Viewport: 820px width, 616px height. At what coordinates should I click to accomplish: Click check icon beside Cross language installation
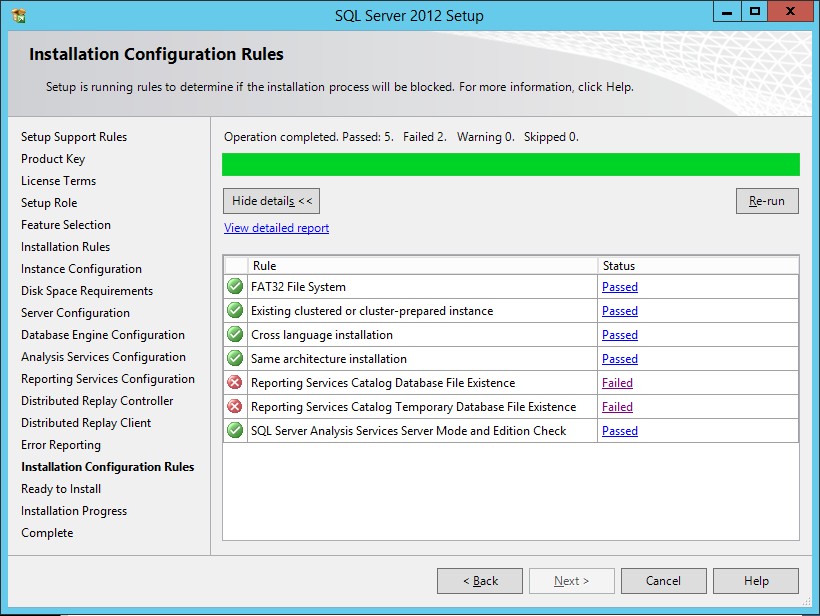[x=235, y=335]
